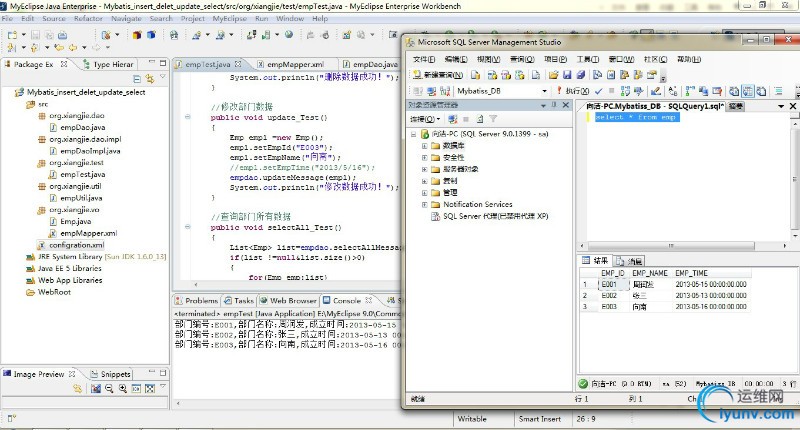Switch to the Type Hierarchy tab
800x430 pixels.
click(x=108, y=64)
